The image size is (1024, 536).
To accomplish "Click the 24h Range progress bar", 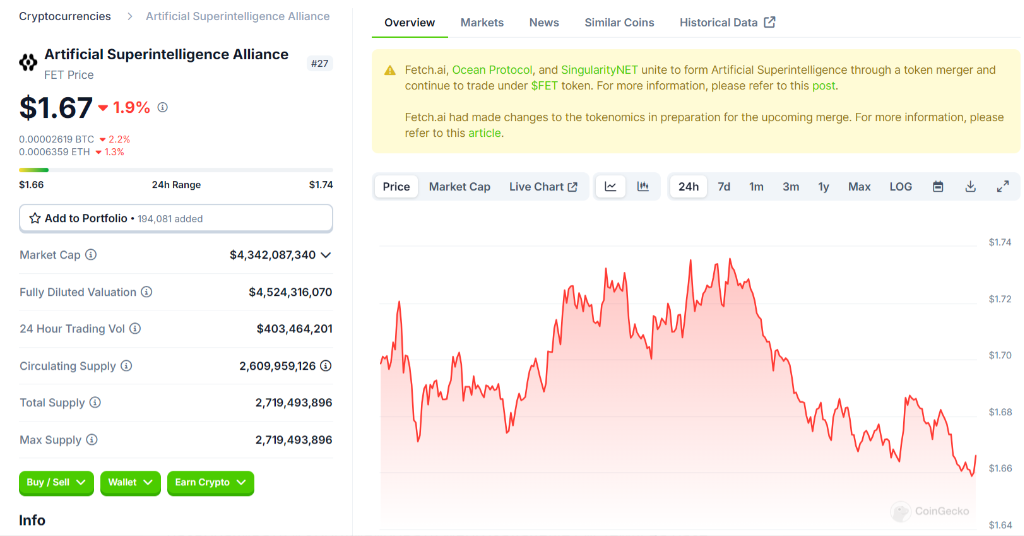I will [x=176, y=170].
